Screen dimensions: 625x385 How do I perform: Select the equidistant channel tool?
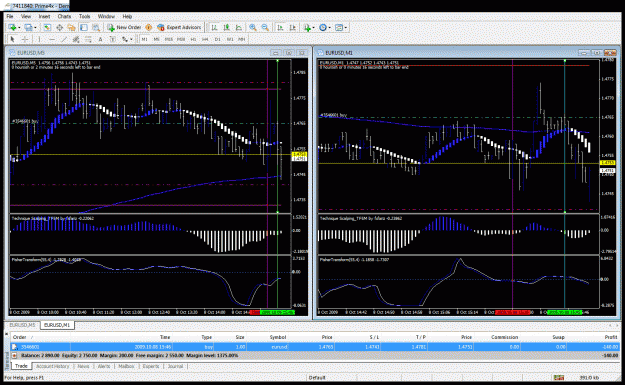pos(76,39)
